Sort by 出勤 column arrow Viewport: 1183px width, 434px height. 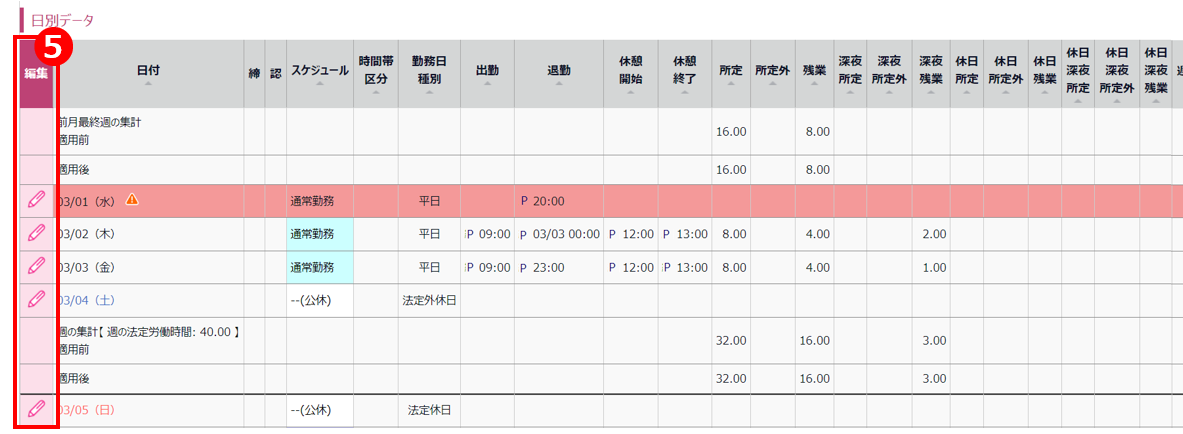(x=487, y=85)
